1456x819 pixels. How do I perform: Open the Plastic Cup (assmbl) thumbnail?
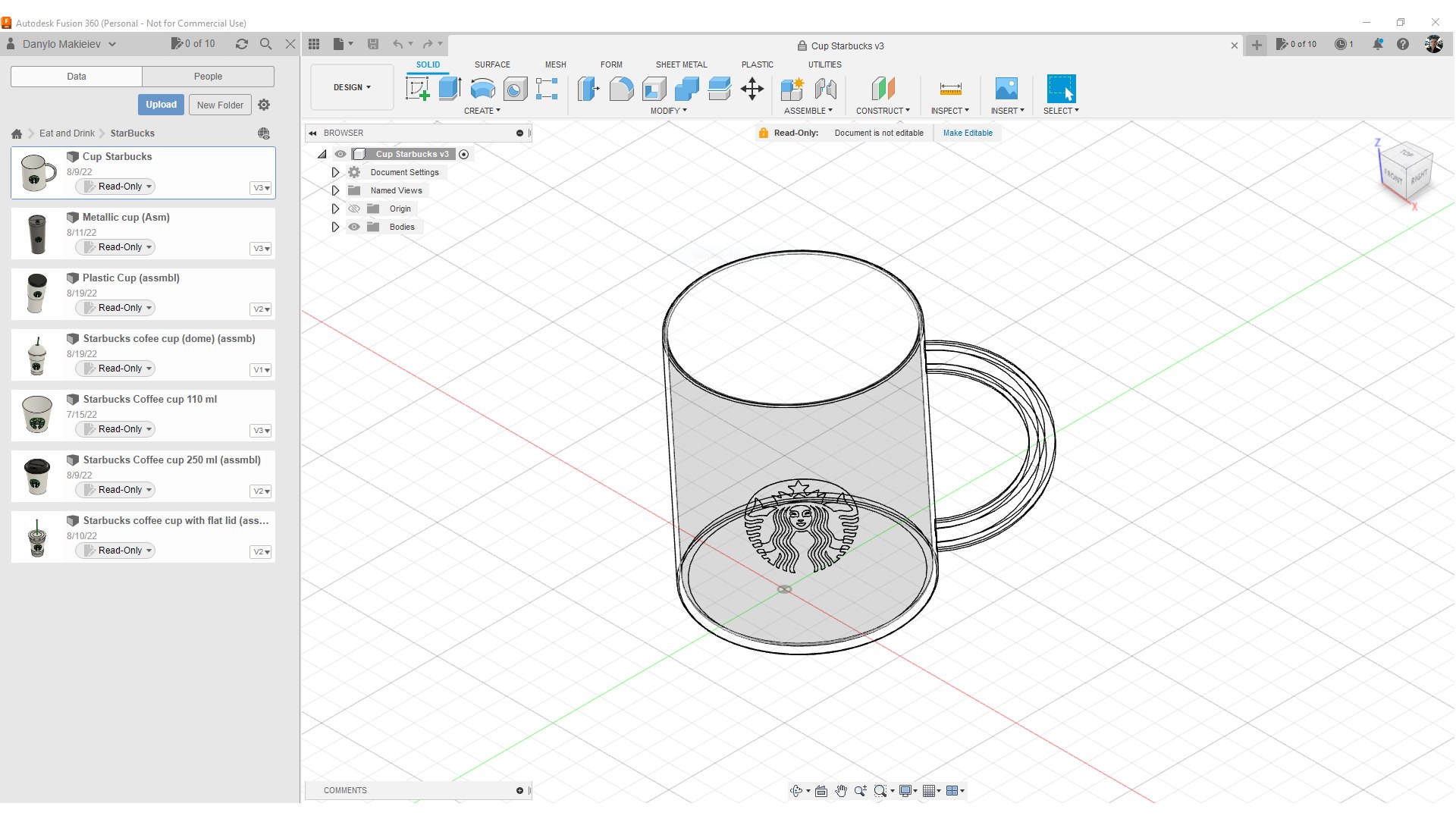tap(36, 294)
